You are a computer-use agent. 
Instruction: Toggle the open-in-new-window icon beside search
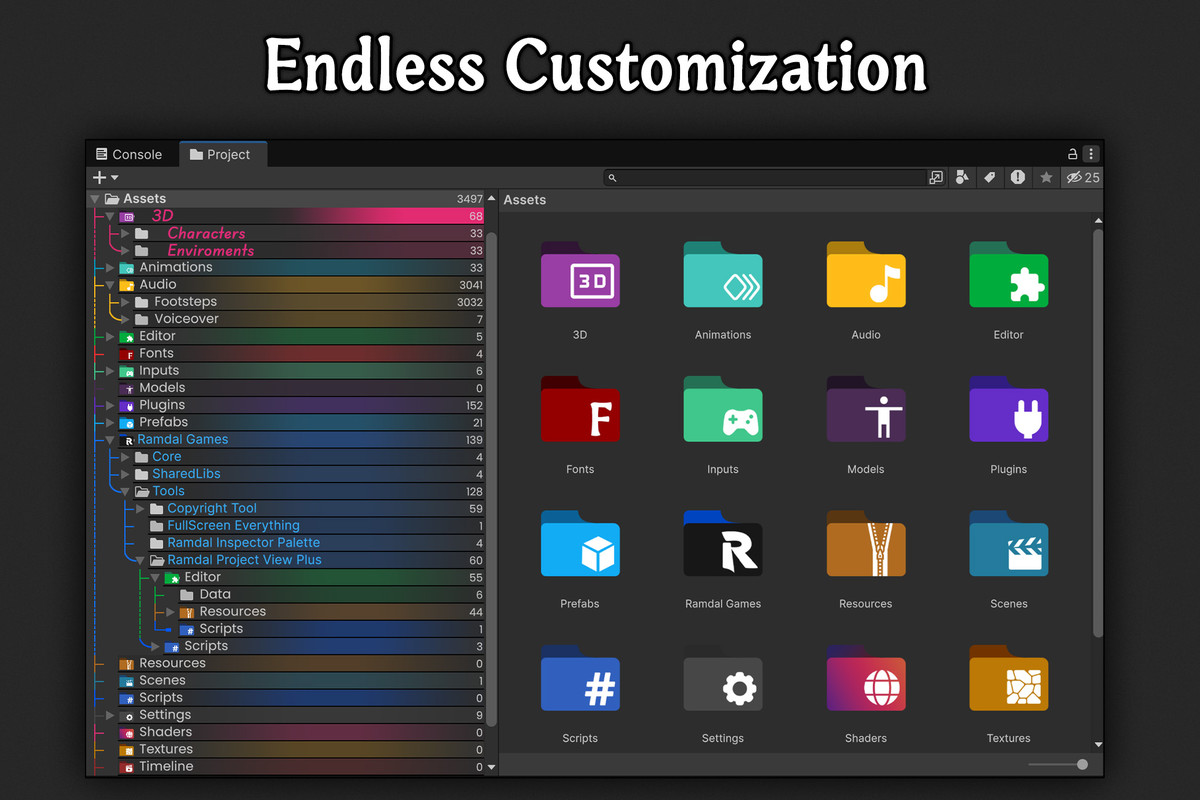point(937,177)
